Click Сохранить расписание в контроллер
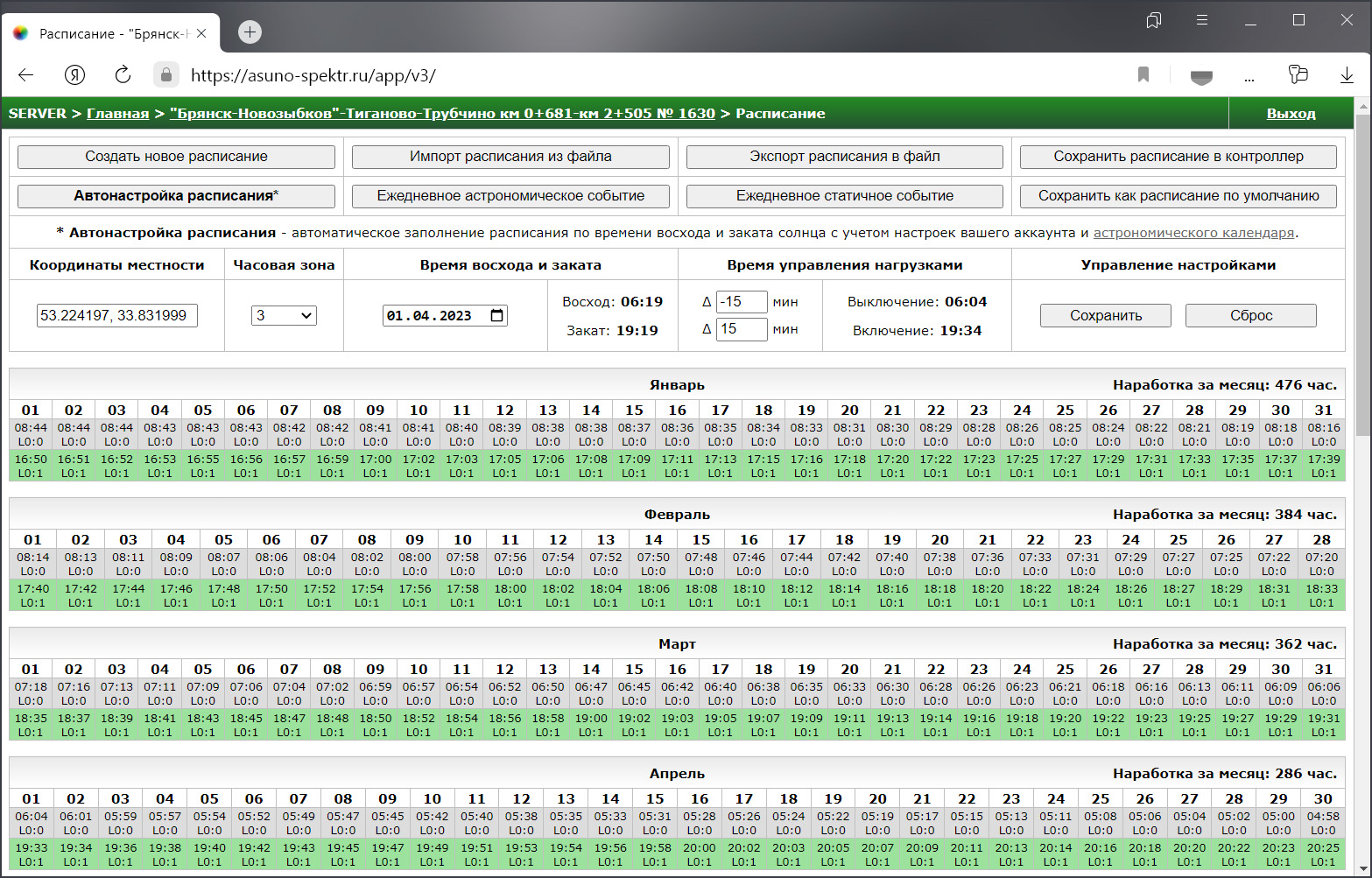The height and width of the screenshot is (878, 1372). (x=1179, y=157)
